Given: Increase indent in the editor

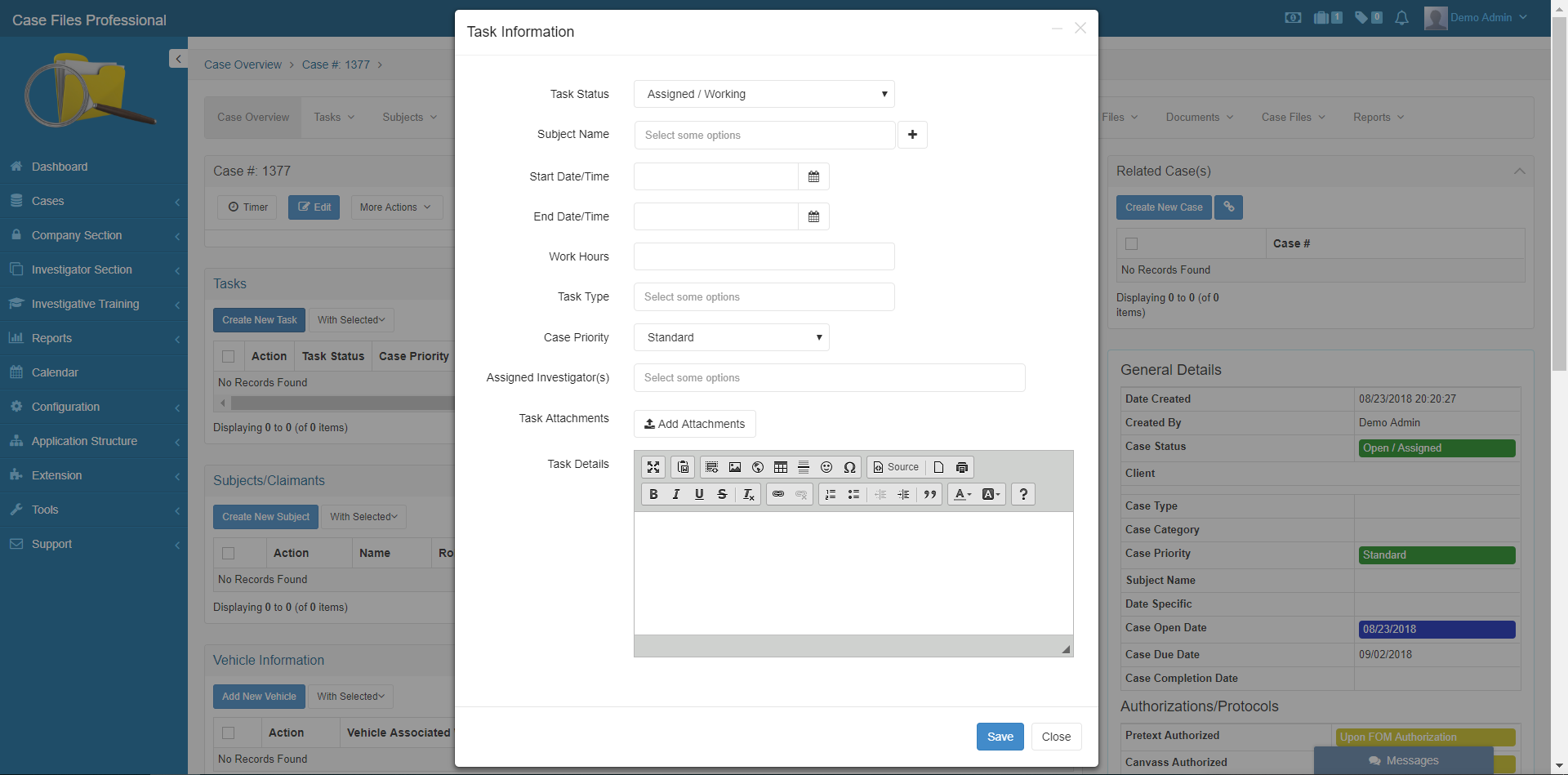Looking at the screenshot, I should coord(903,494).
